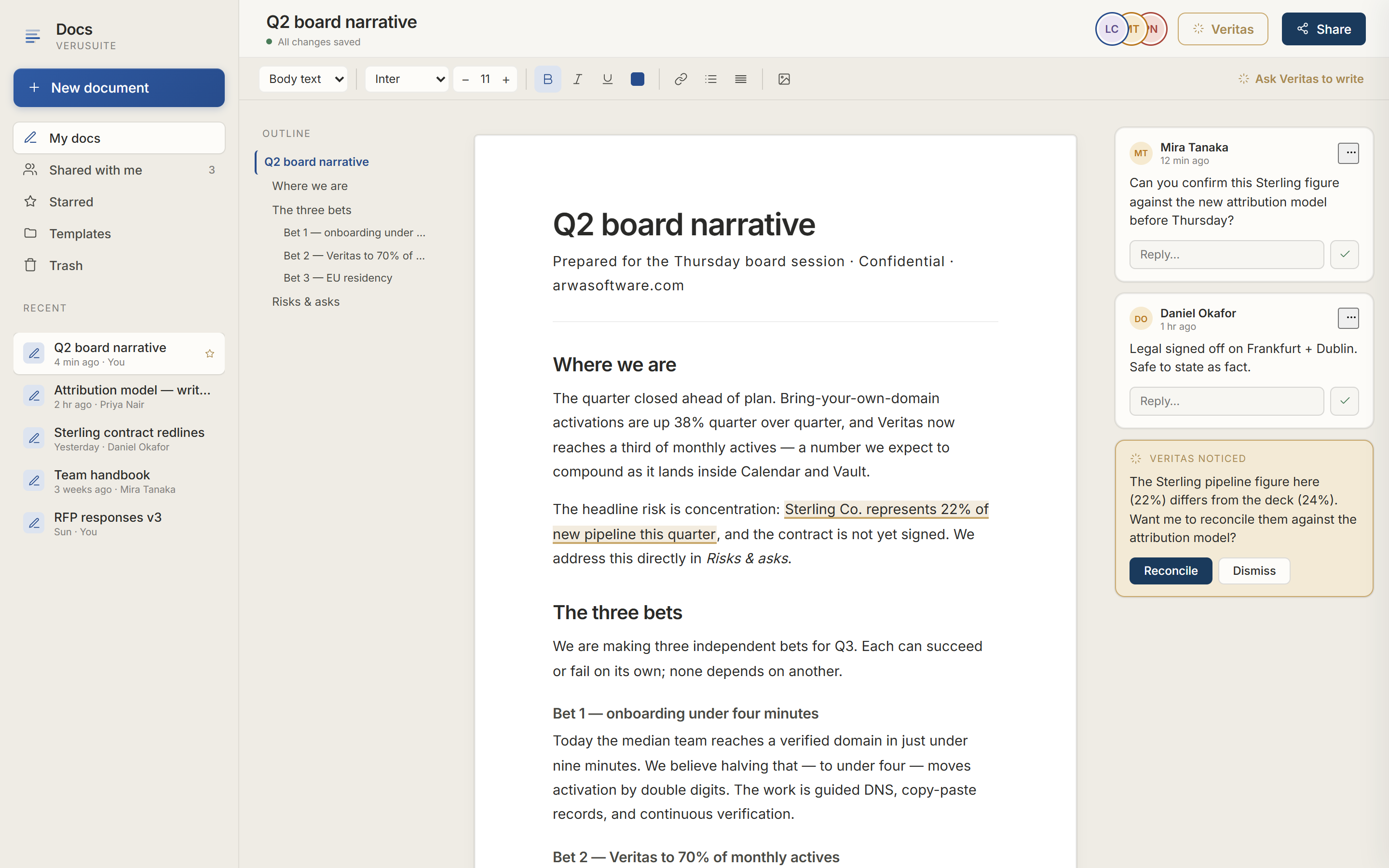
Task: Jump to Bet 2 outline entry
Action: 354,256
